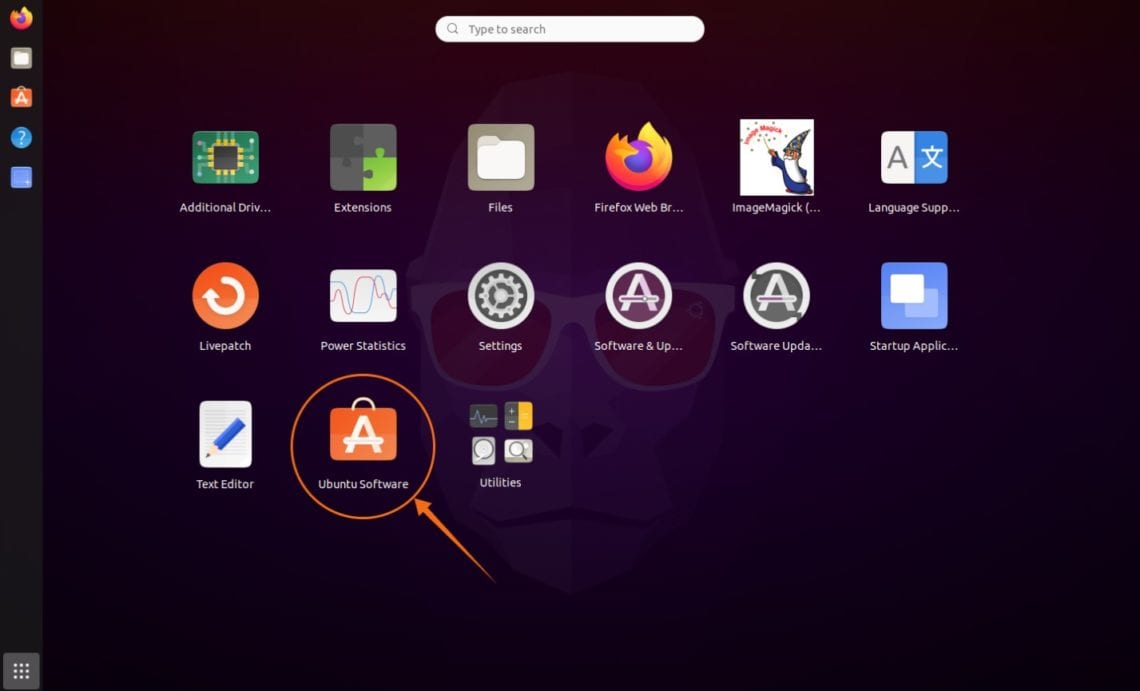Open Livepatch
The image size is (1140, 691).
coord(225,296)
